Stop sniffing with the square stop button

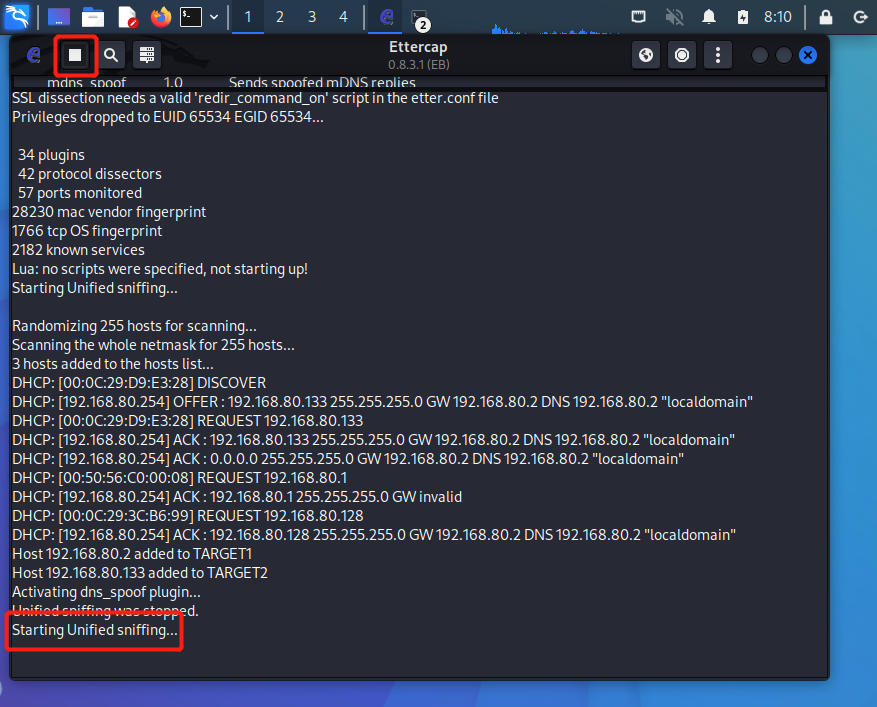(x=75, y=55)
